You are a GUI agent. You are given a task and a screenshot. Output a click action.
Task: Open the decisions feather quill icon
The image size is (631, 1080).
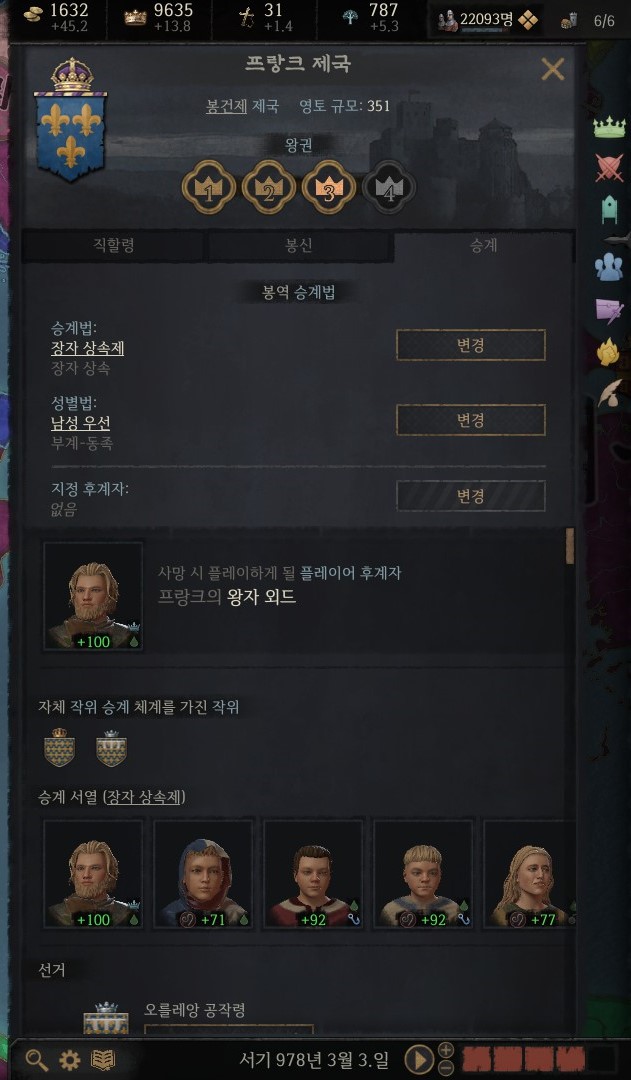click(x=609, y=393)
